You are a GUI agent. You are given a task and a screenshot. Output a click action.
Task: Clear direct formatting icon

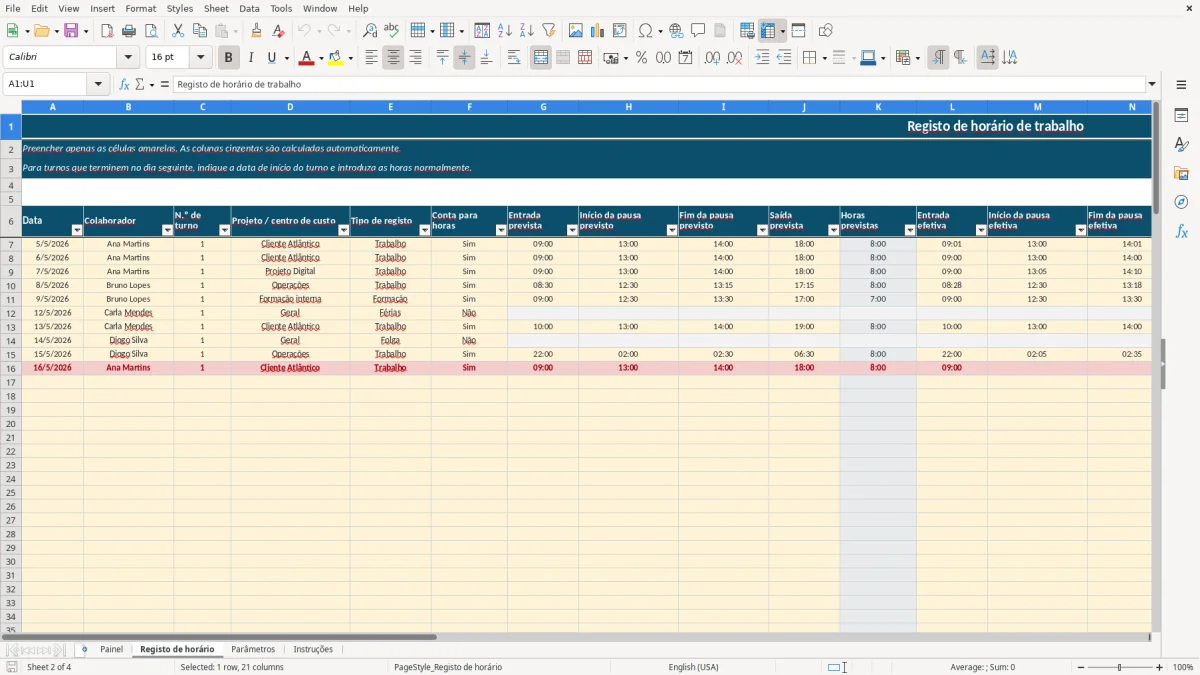coord(278,31)
